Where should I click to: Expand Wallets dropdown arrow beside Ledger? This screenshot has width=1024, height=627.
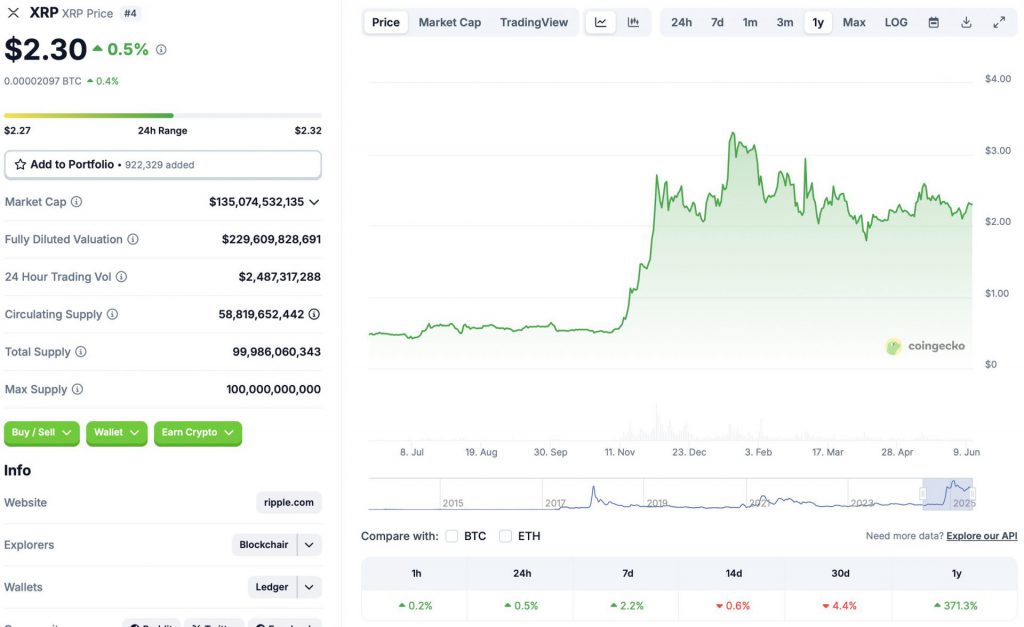[309, 587]
